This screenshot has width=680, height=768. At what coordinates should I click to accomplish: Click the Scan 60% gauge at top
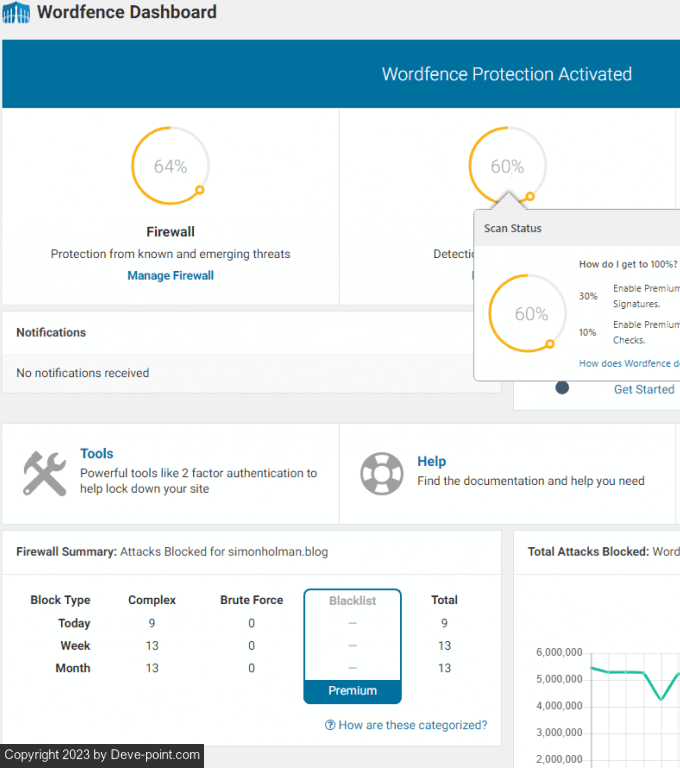click(507, 166)
